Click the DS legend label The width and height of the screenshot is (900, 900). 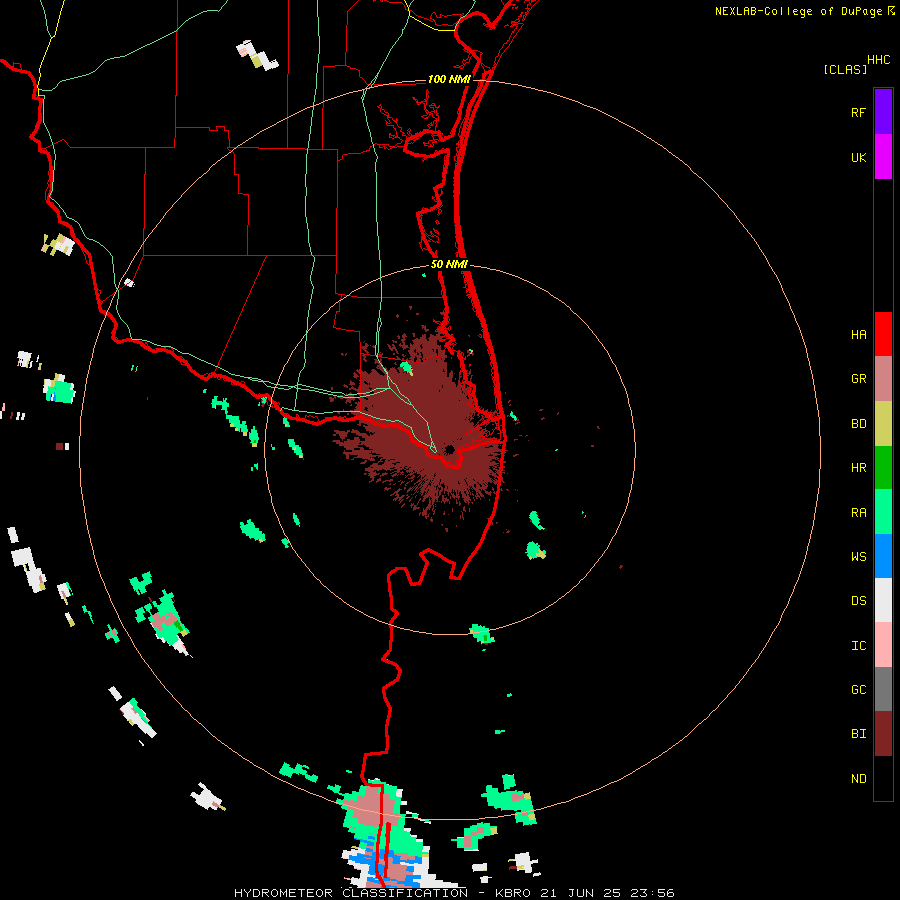point(858,600)
